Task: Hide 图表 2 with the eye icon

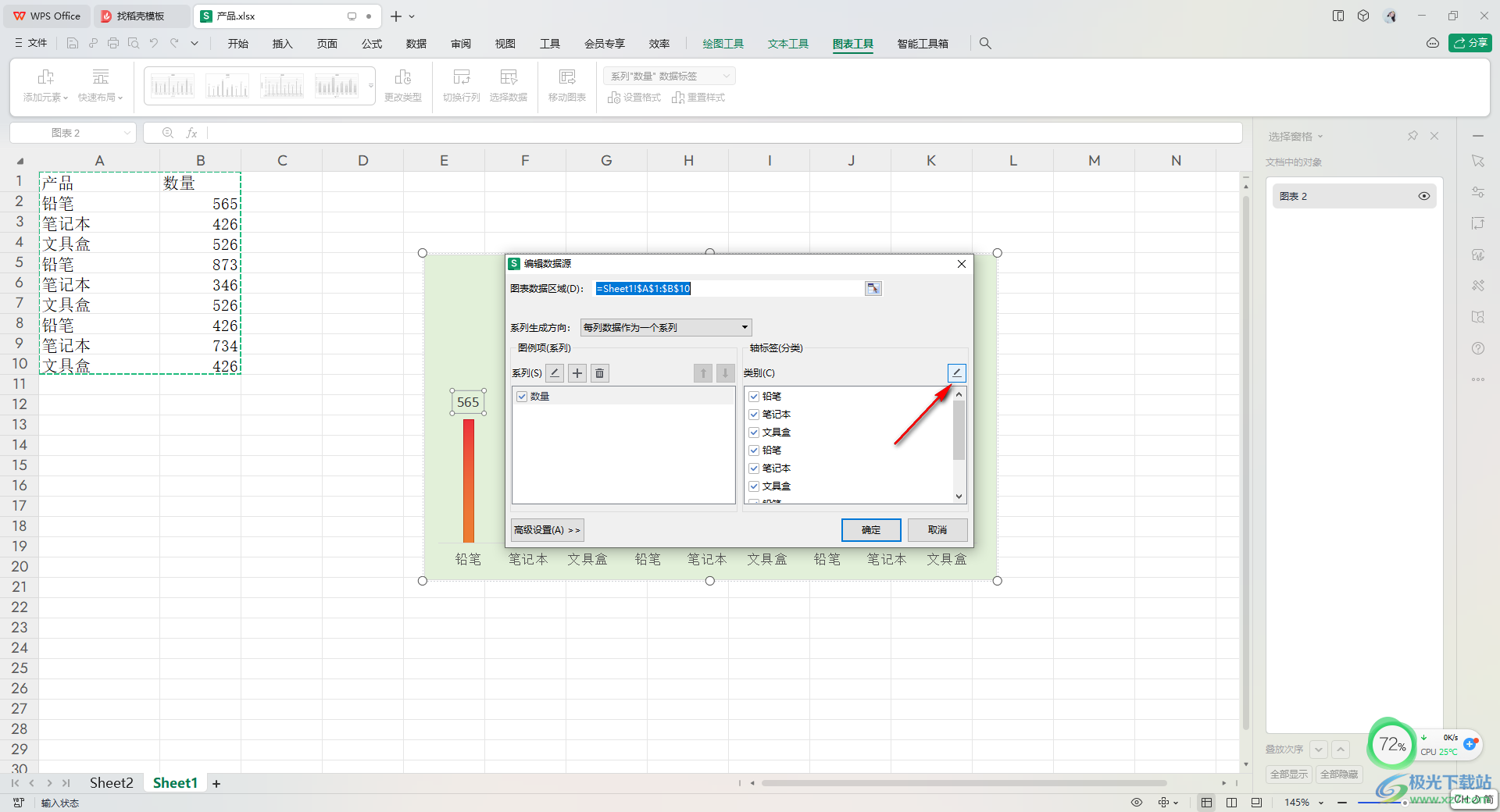Action: point(1424,196)
